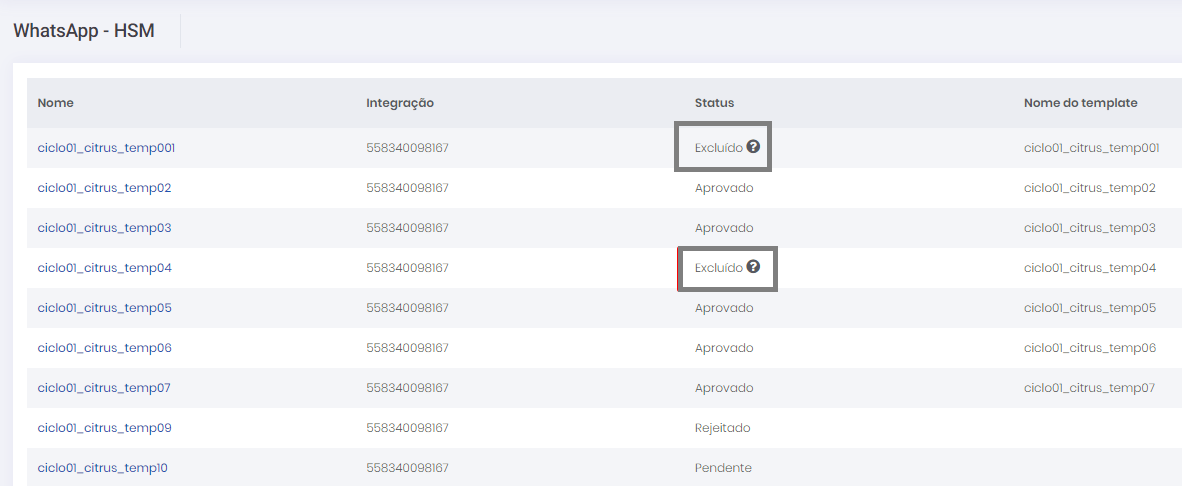Click the Pendente status text

[x=722, y=468]
